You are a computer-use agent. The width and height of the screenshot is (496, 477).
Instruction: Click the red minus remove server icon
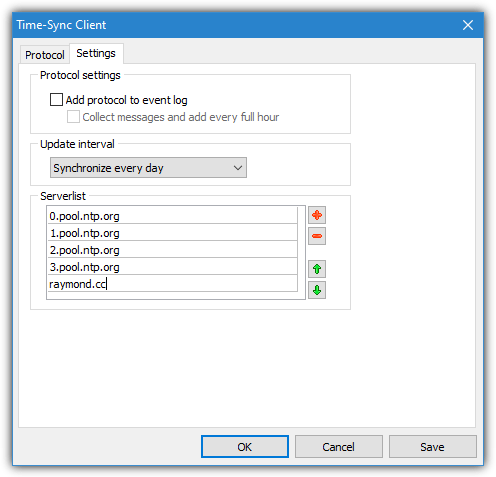coord(316,236)
